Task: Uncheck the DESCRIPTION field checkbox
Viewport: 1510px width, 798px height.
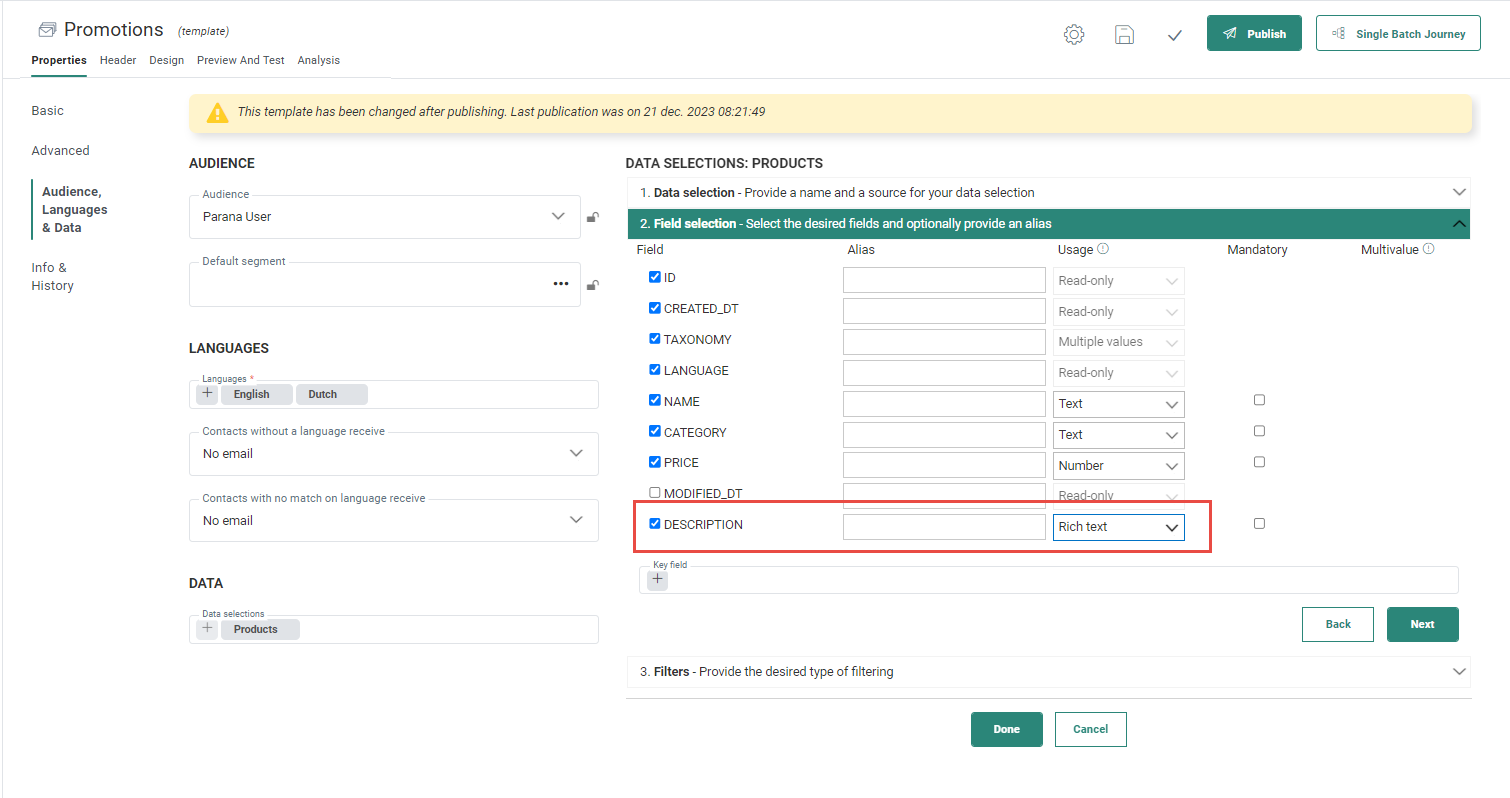Action: [655, 524]
